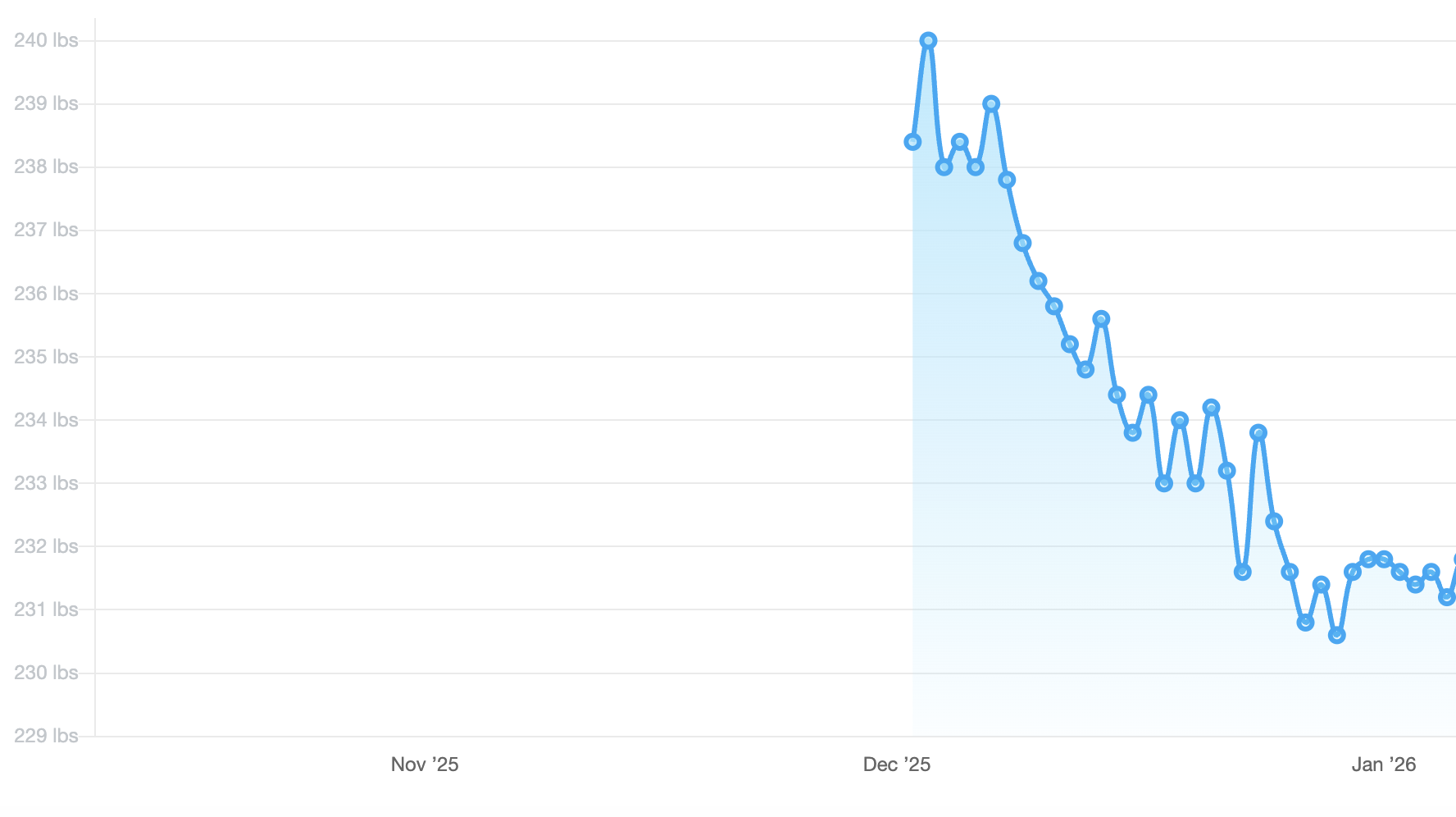1456x817 pixels.
Task: Click the Jan '26 x-axis label
Action: (x=1384, y=765)
